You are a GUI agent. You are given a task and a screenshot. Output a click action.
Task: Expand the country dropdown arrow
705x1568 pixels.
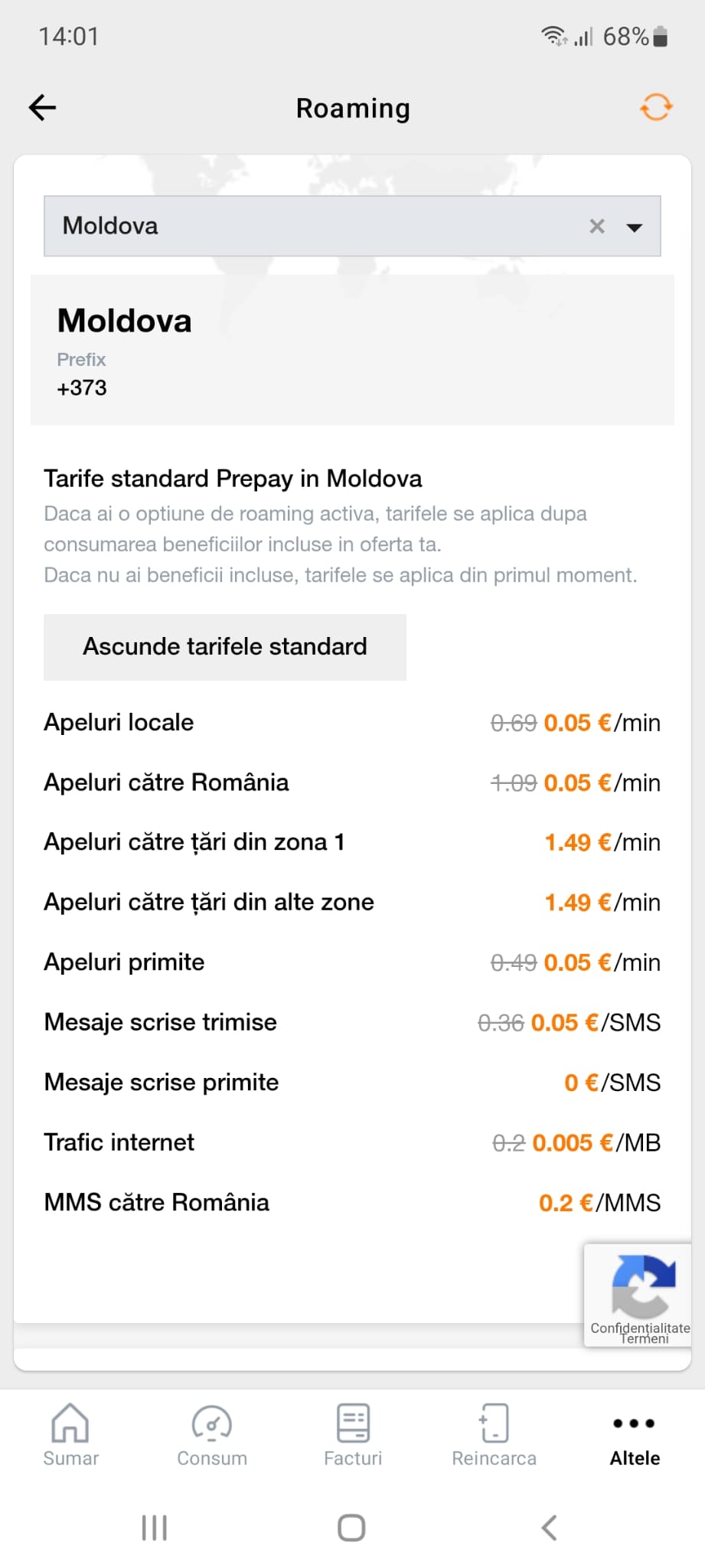click(635, 227)
